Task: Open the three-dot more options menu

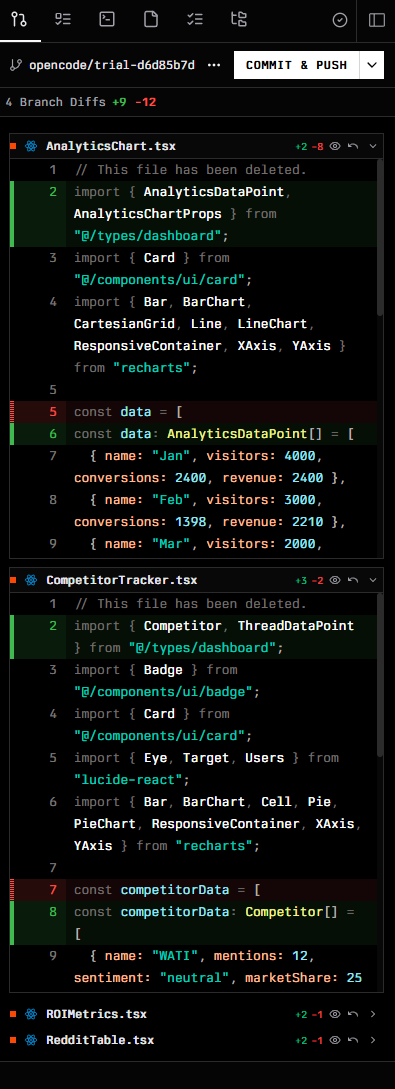Action: pyautogui.click(x=214, y=65)
